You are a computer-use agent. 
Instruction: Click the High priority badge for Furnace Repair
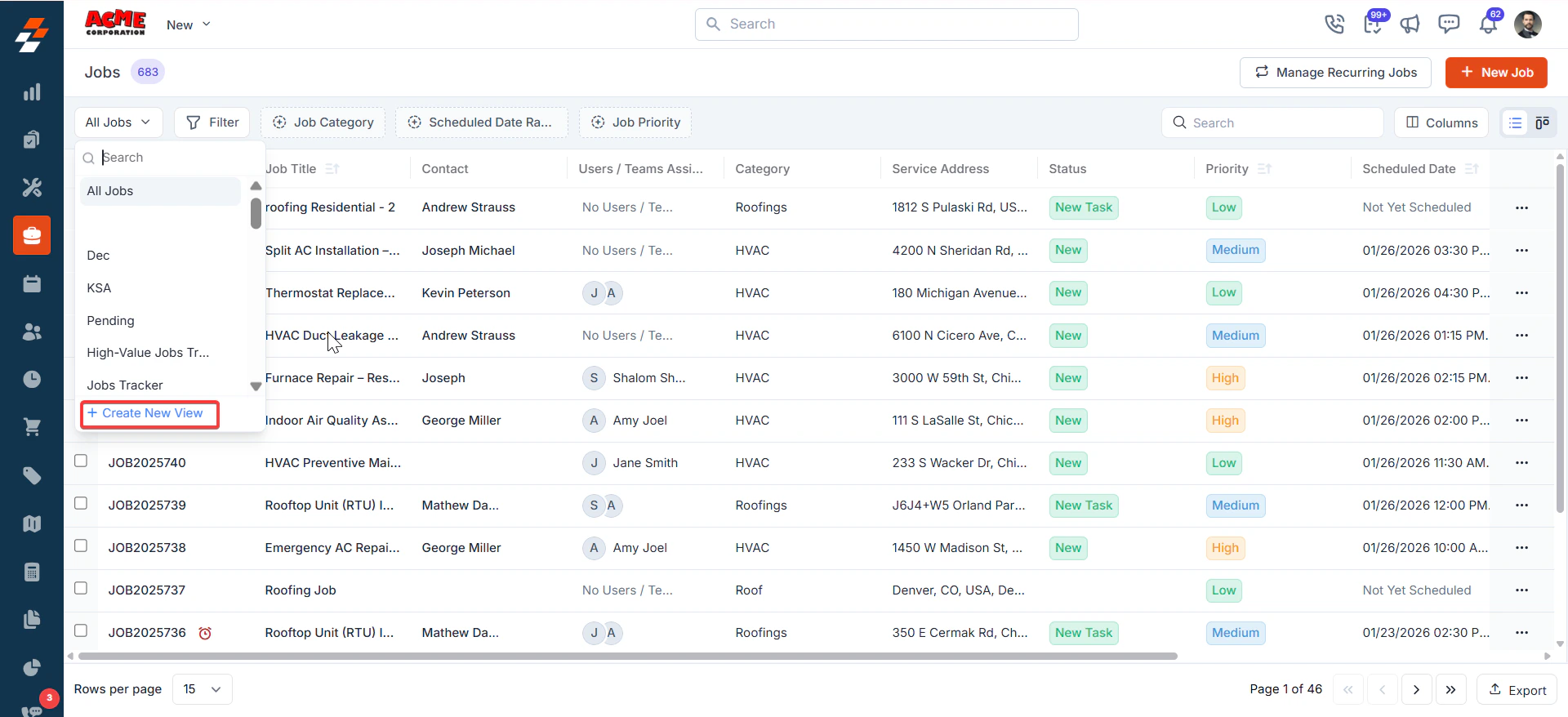click(x=1225, y=378)
